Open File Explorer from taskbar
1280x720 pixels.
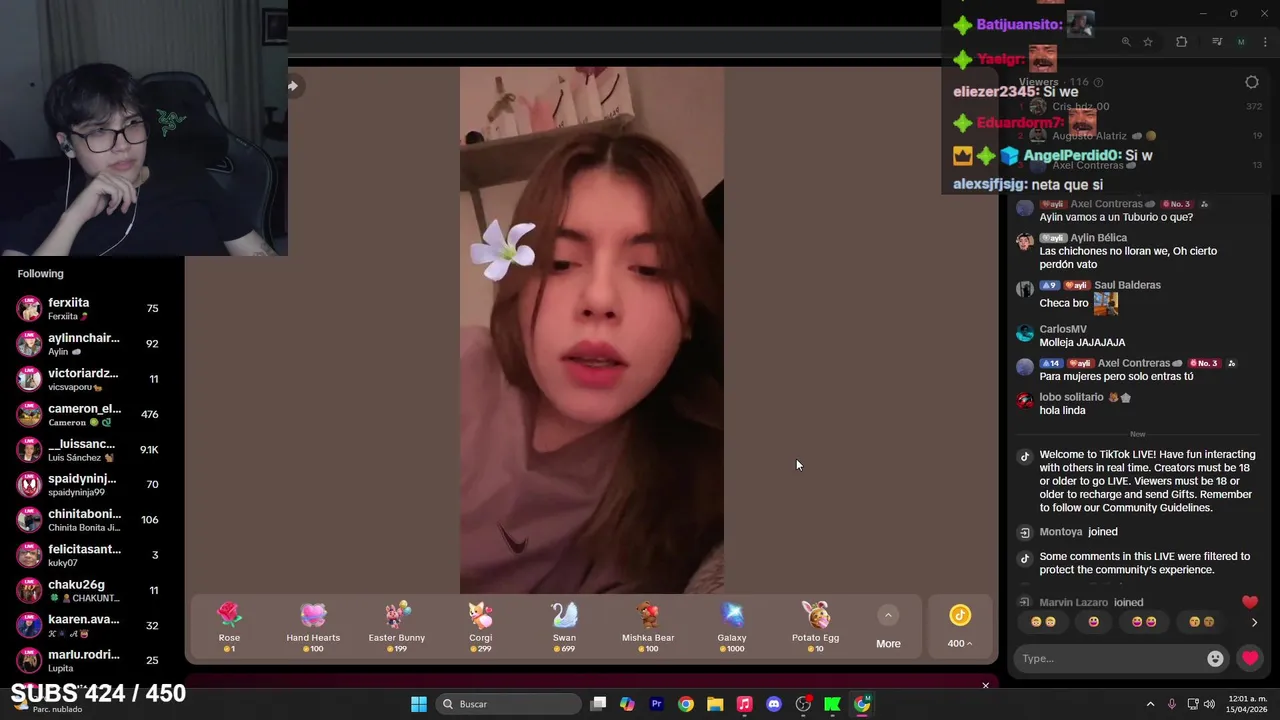(x=715, y=704)
